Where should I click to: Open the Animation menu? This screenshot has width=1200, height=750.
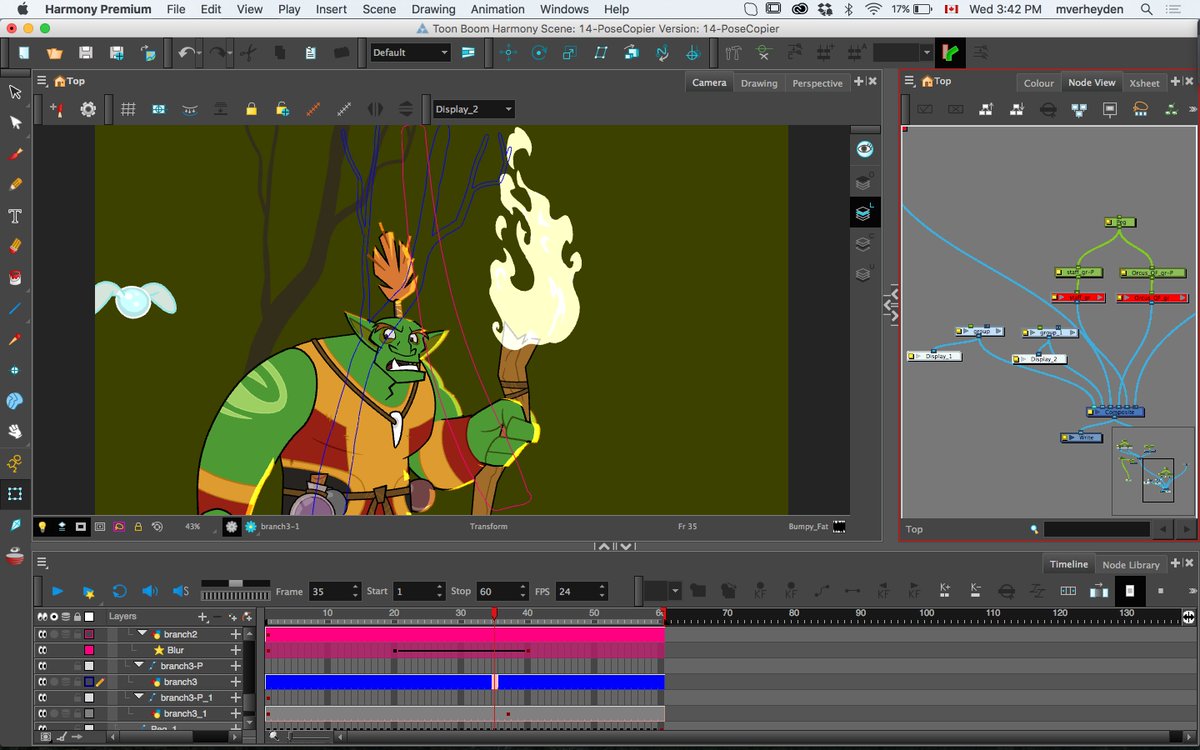[x=497, y=9]
